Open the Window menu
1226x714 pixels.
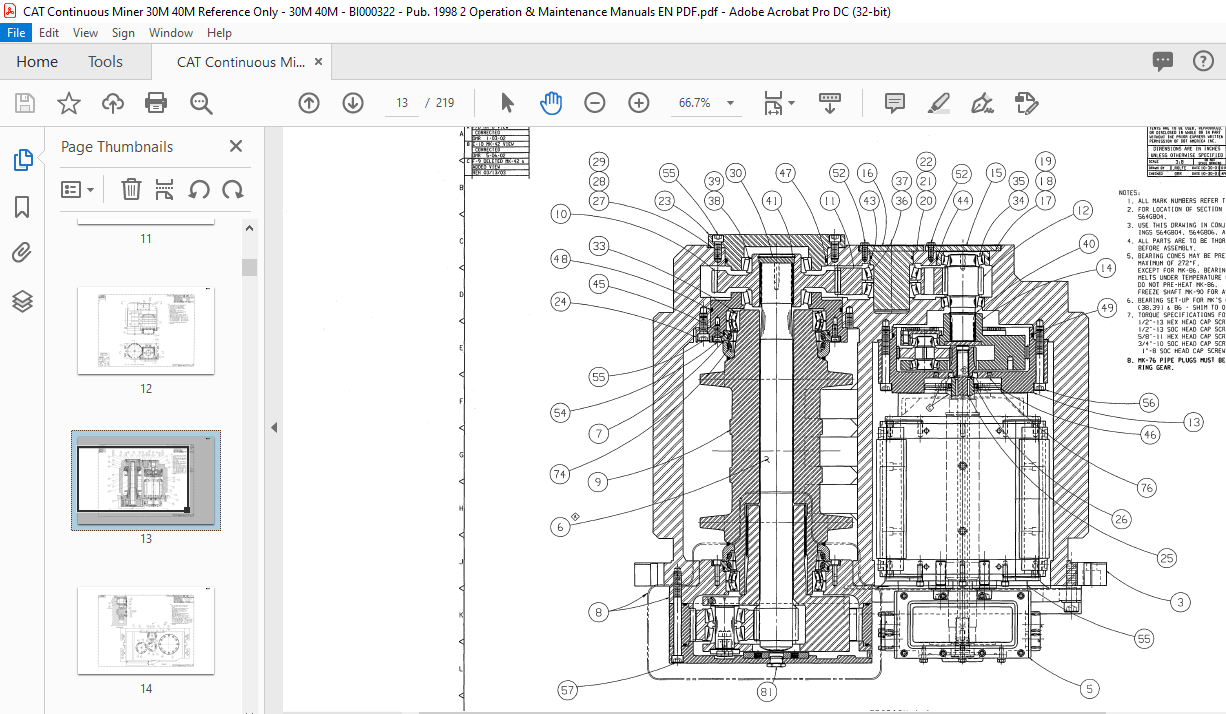pyautogui.click(x=171, y=33)
